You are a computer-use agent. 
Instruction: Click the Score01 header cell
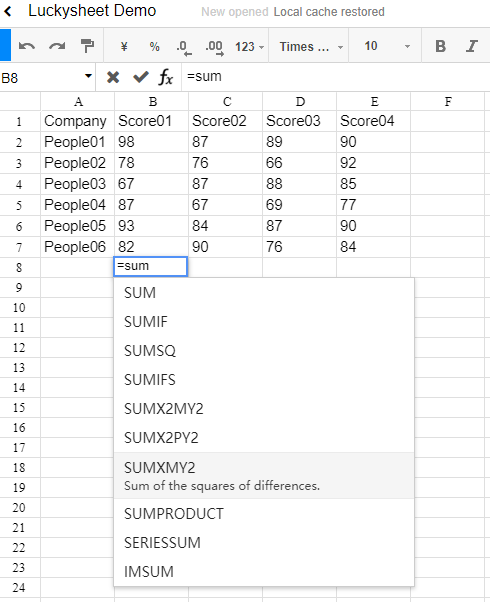[x=152, y=121]
